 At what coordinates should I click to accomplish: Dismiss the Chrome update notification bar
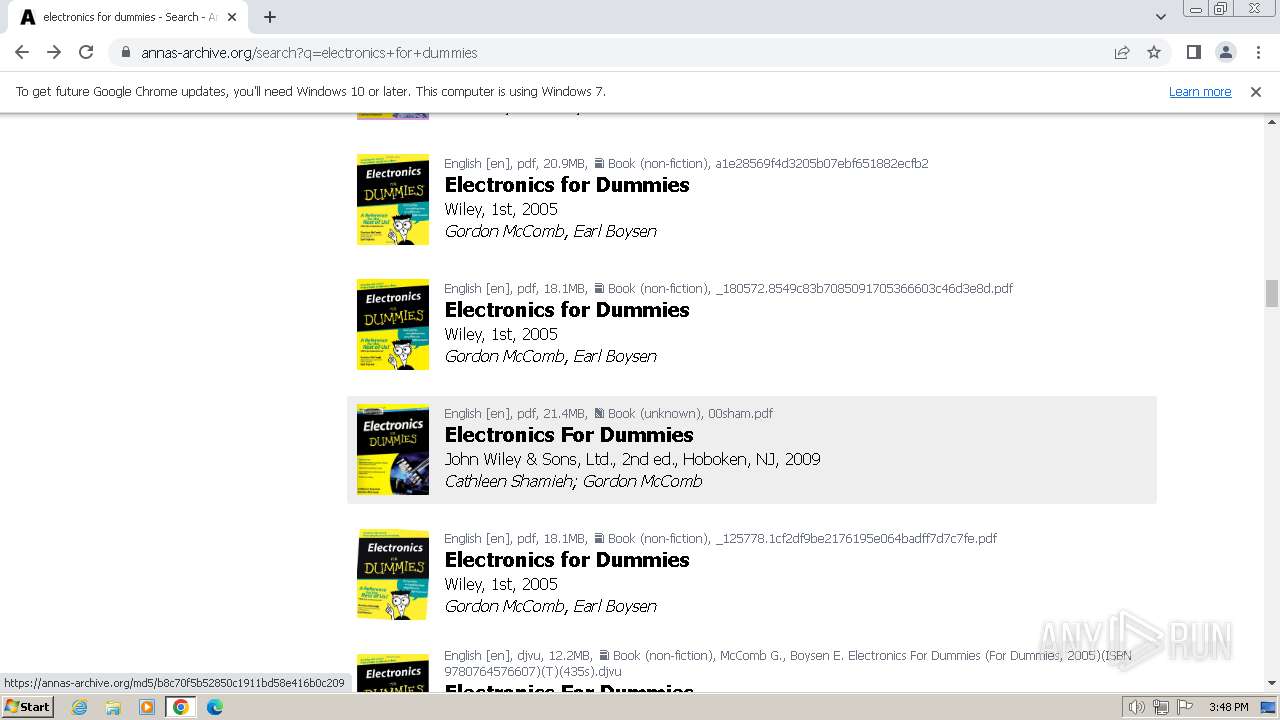[1256, 91]
